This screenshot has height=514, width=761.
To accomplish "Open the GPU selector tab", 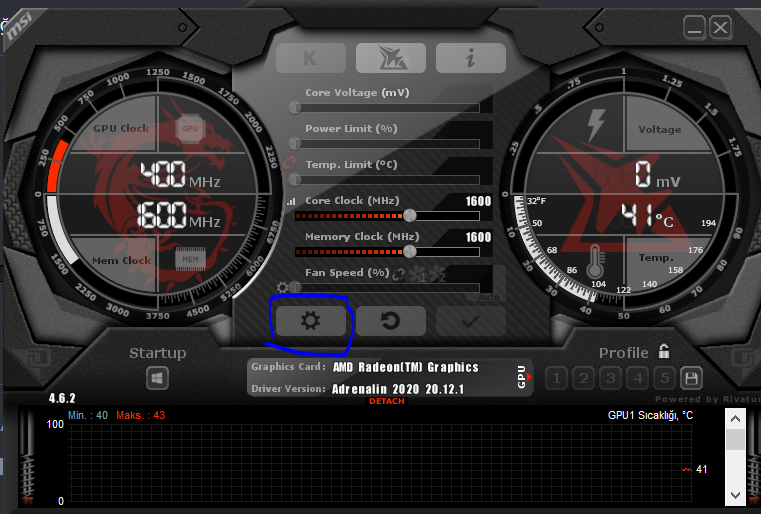I will [x=524, y=377].
